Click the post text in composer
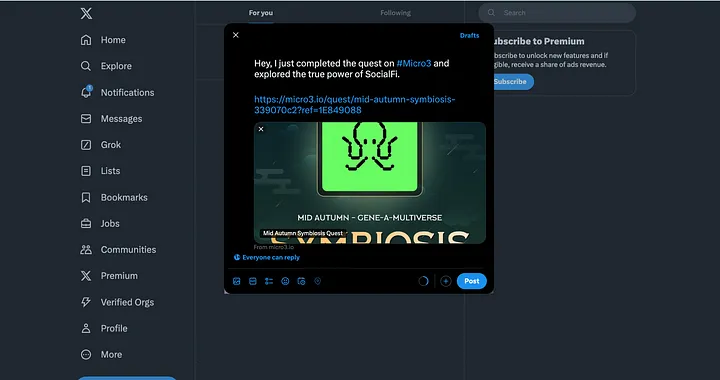Viewport: 720px width, 380px height. click(352, 68)
